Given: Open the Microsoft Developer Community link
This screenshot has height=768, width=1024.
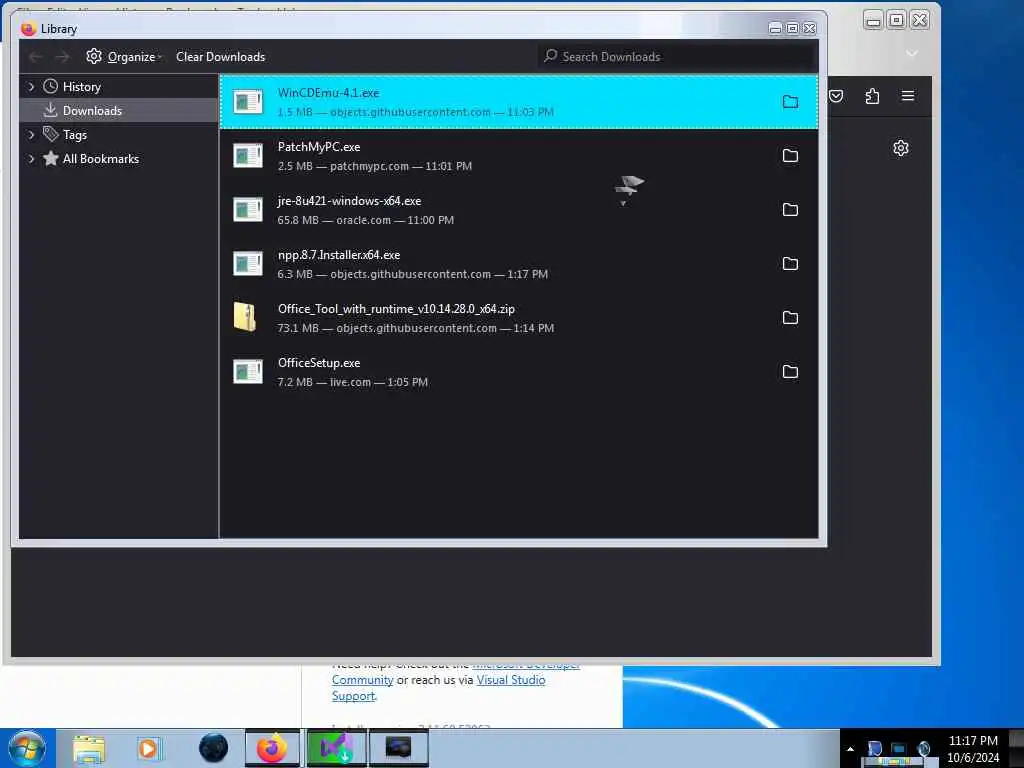Looking at the screenshot, I should [456, 672].
